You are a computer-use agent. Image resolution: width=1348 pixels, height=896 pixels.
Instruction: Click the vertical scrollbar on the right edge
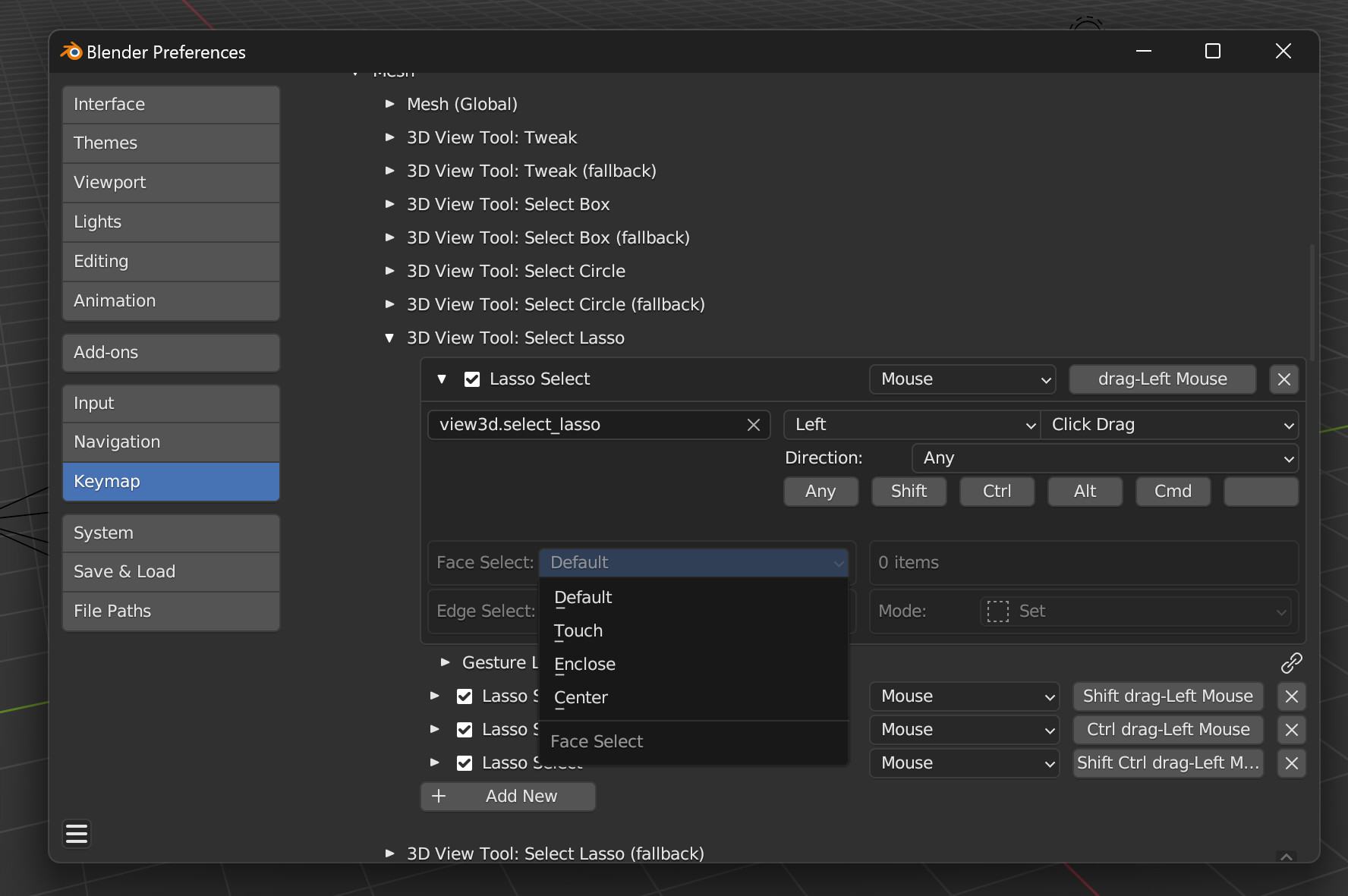point(1312,302)
